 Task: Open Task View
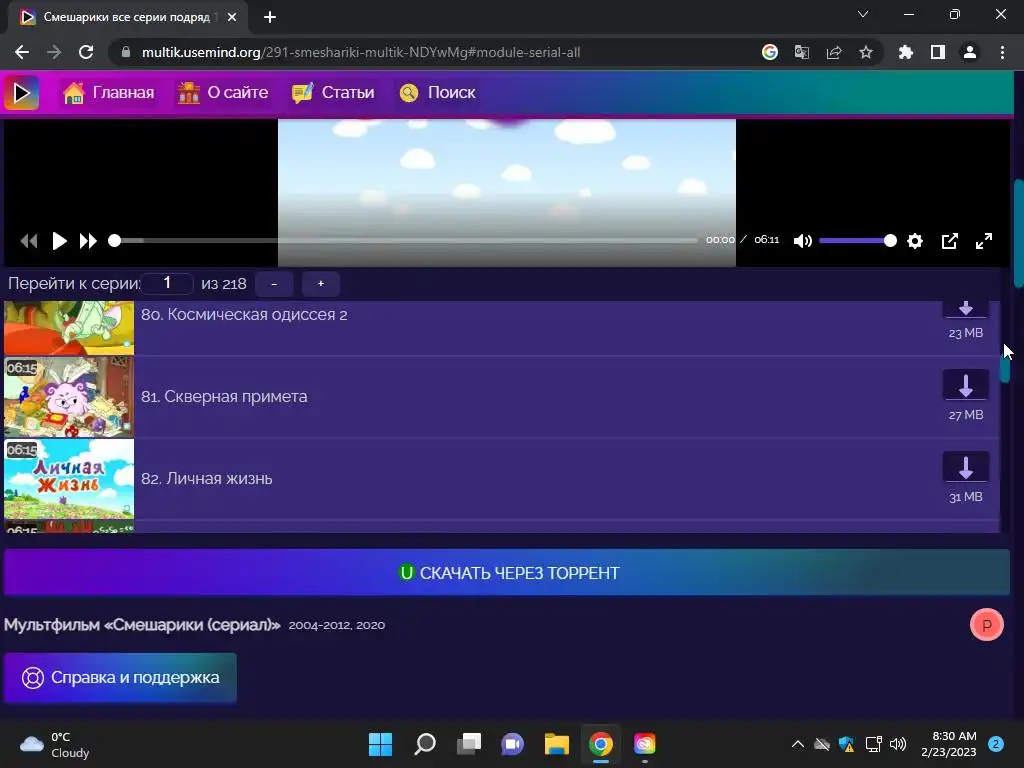[469, 744]
